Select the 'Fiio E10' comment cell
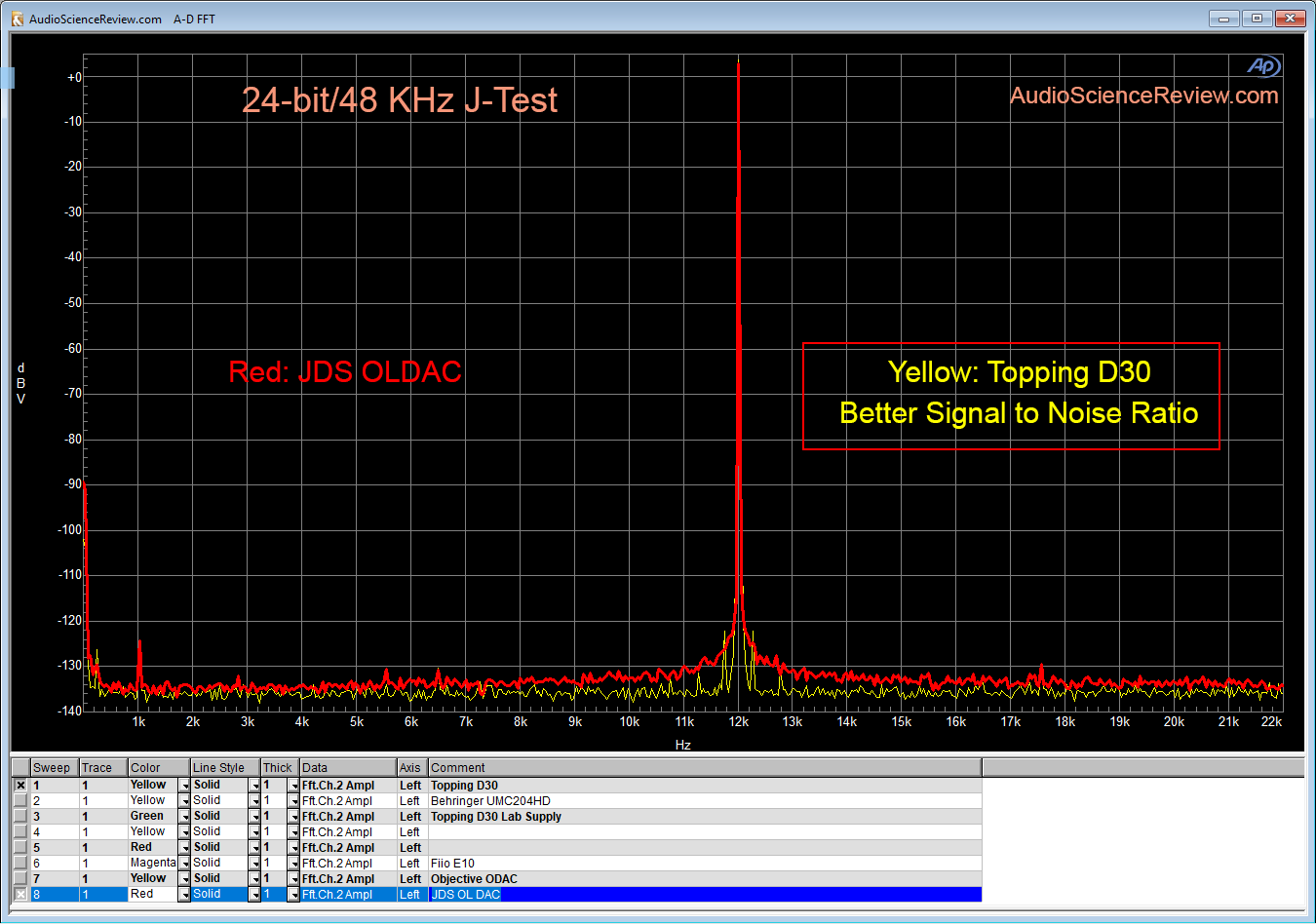Screen dimensions: 1316x924 point(705,863)
